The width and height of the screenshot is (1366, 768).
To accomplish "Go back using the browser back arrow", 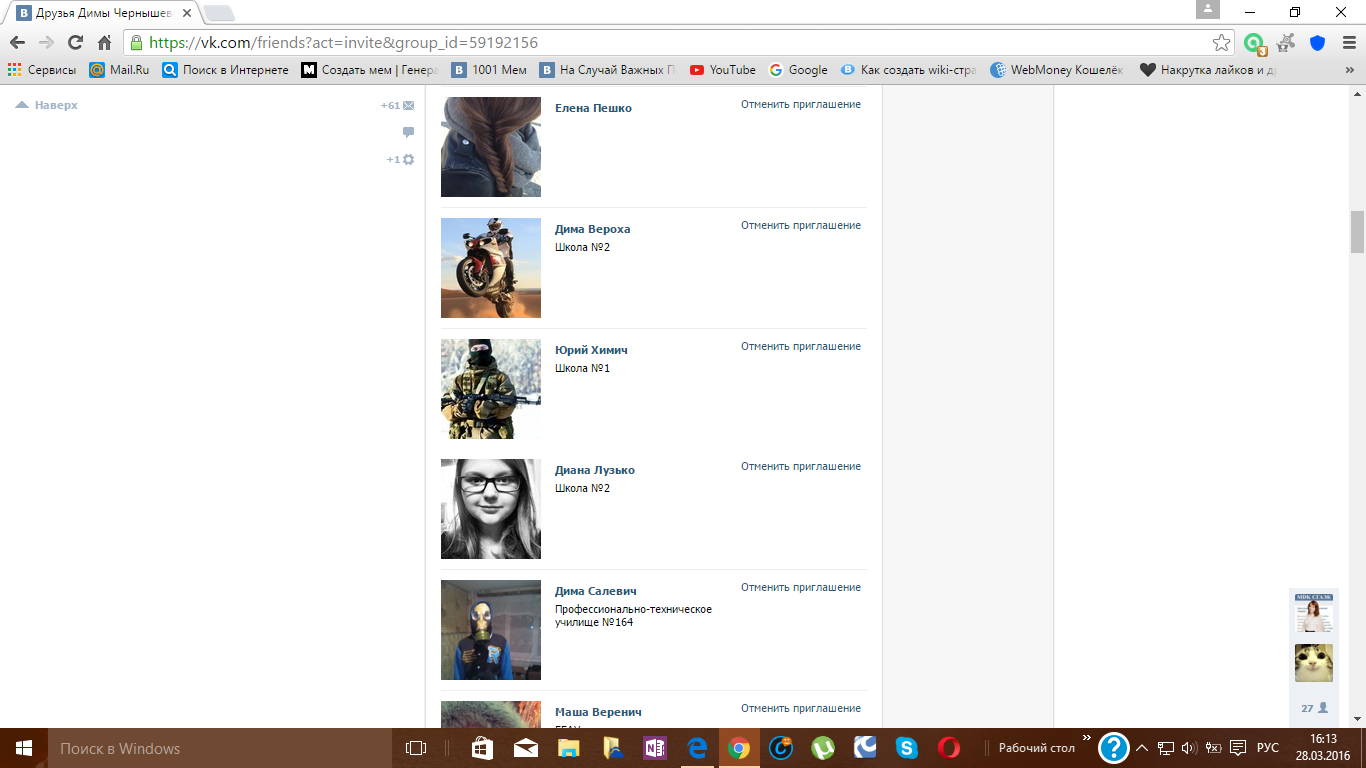I will 17,43.
